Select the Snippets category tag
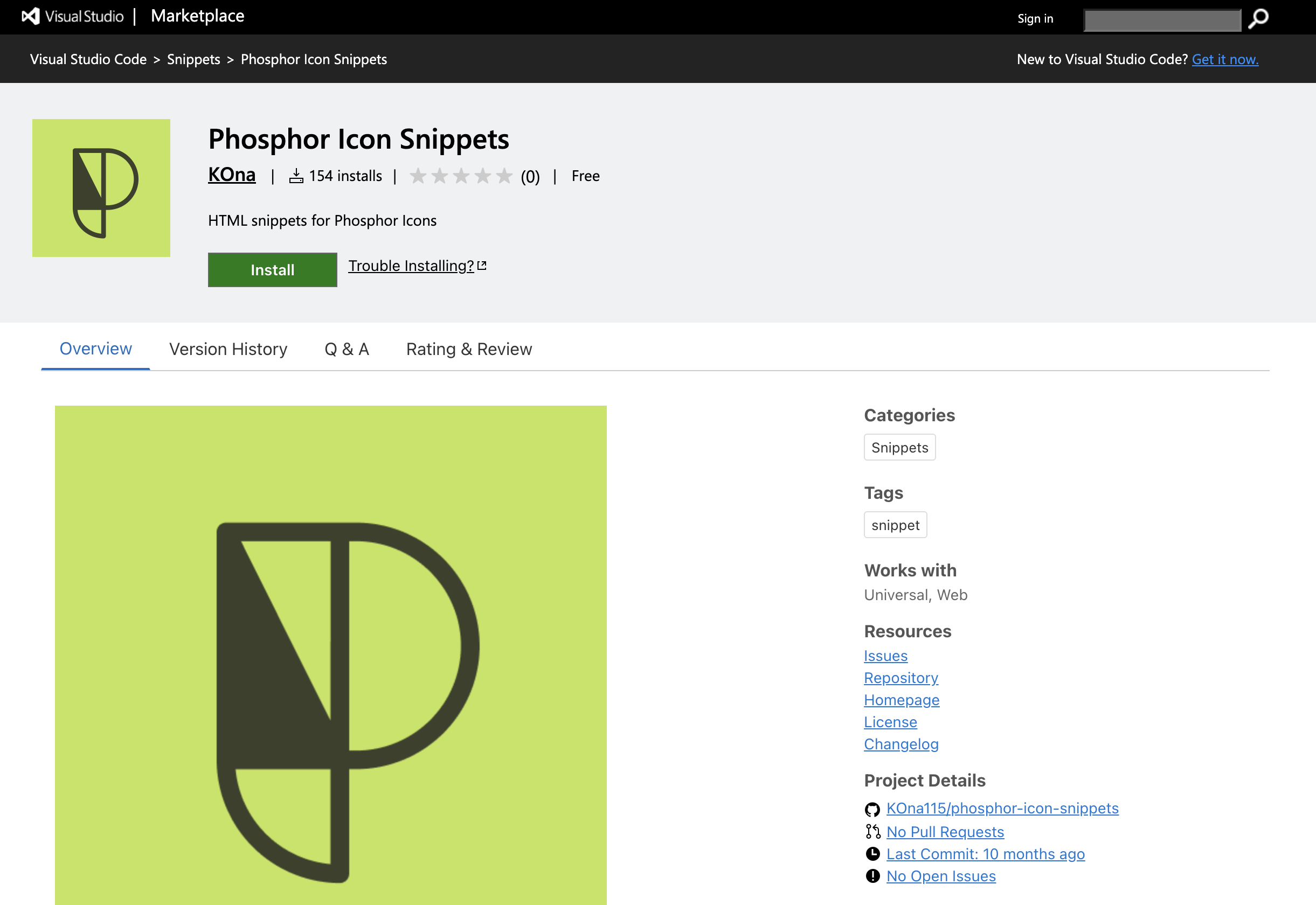This screenshot has height=905, width=1316. [x=899, y=448]
